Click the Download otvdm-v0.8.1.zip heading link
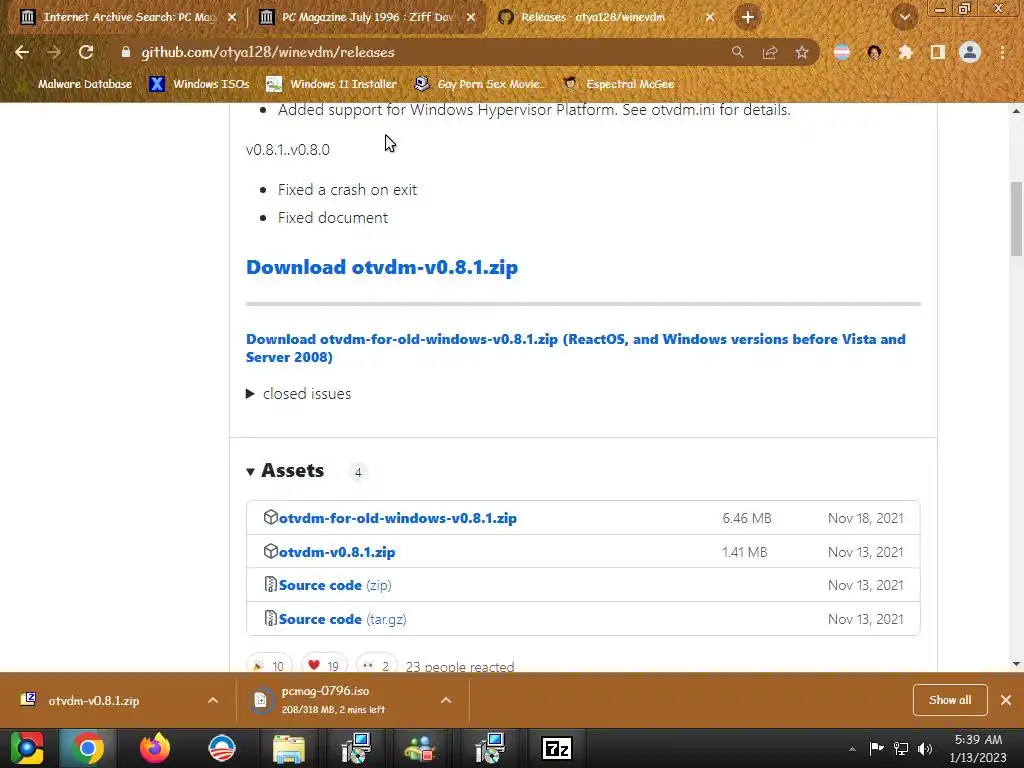This screenshot has width=1024, height=768. pos(382,267)
